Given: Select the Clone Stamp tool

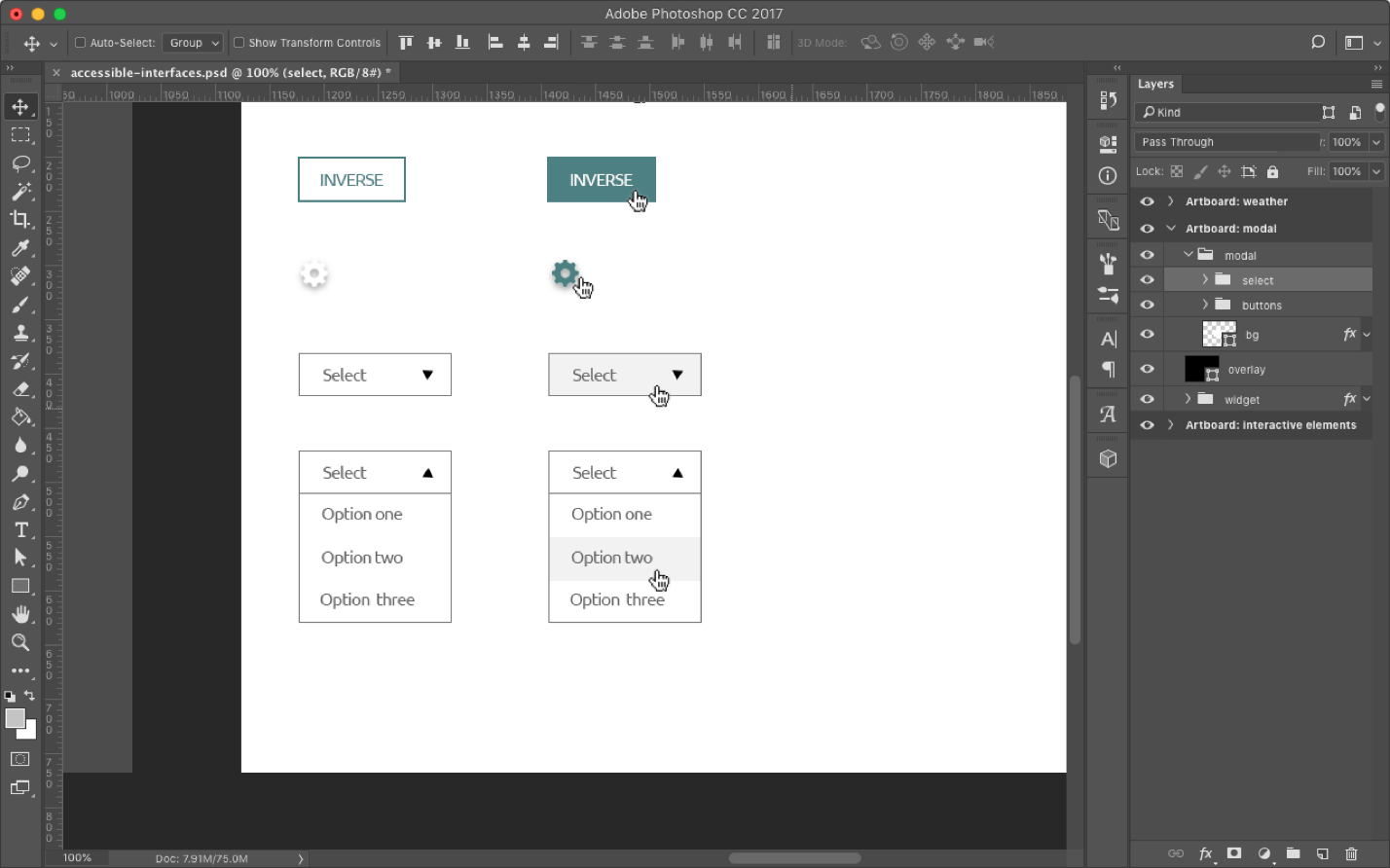Looking at the screenshot, I should 20,333.
